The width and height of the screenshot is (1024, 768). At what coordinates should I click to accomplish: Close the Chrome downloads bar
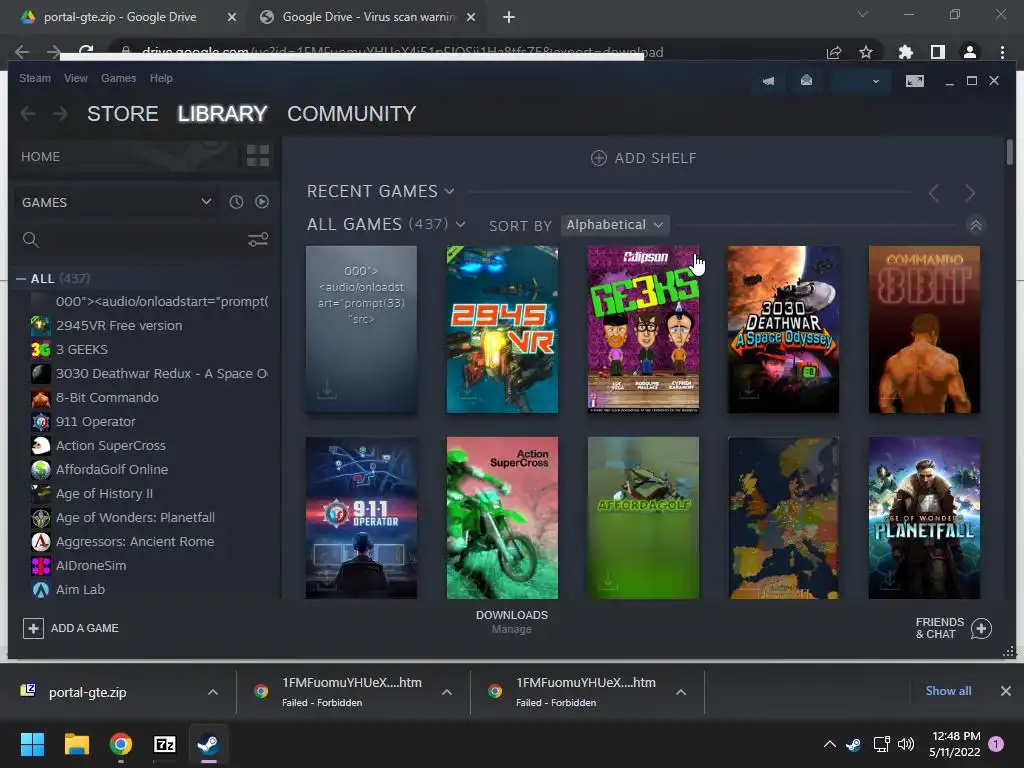pos(1006,691)
